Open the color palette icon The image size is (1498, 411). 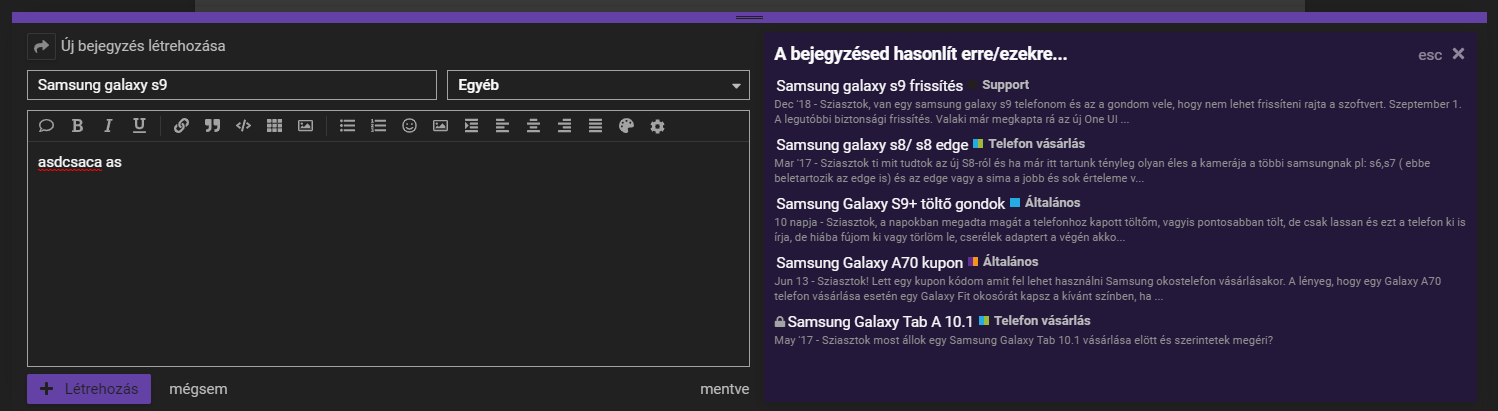coord(626,126)
